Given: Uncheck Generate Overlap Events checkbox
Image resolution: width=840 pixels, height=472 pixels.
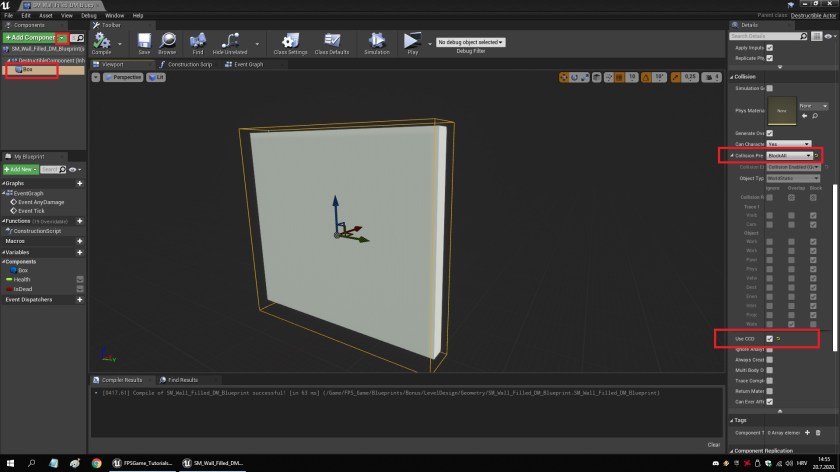Looking at the screenshot, I should [769, 133].
